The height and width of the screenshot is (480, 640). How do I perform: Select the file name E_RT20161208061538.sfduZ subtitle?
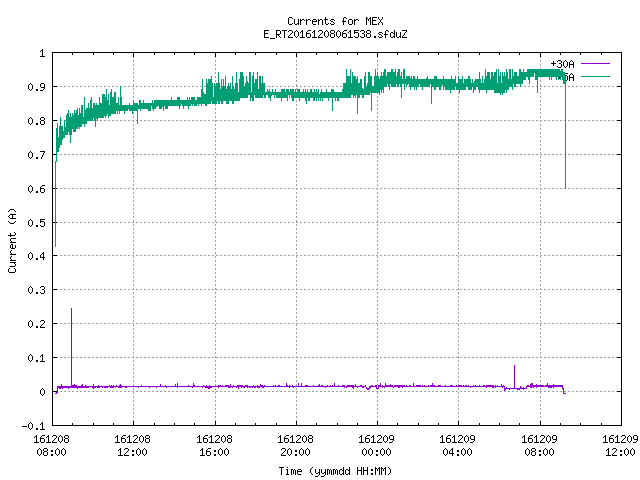coord(335,34)
